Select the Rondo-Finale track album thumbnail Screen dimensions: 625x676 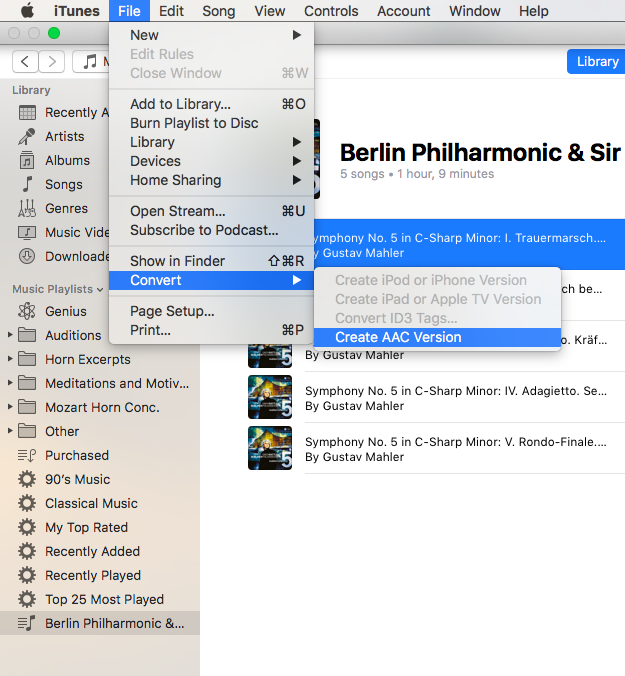pos(270,448)
